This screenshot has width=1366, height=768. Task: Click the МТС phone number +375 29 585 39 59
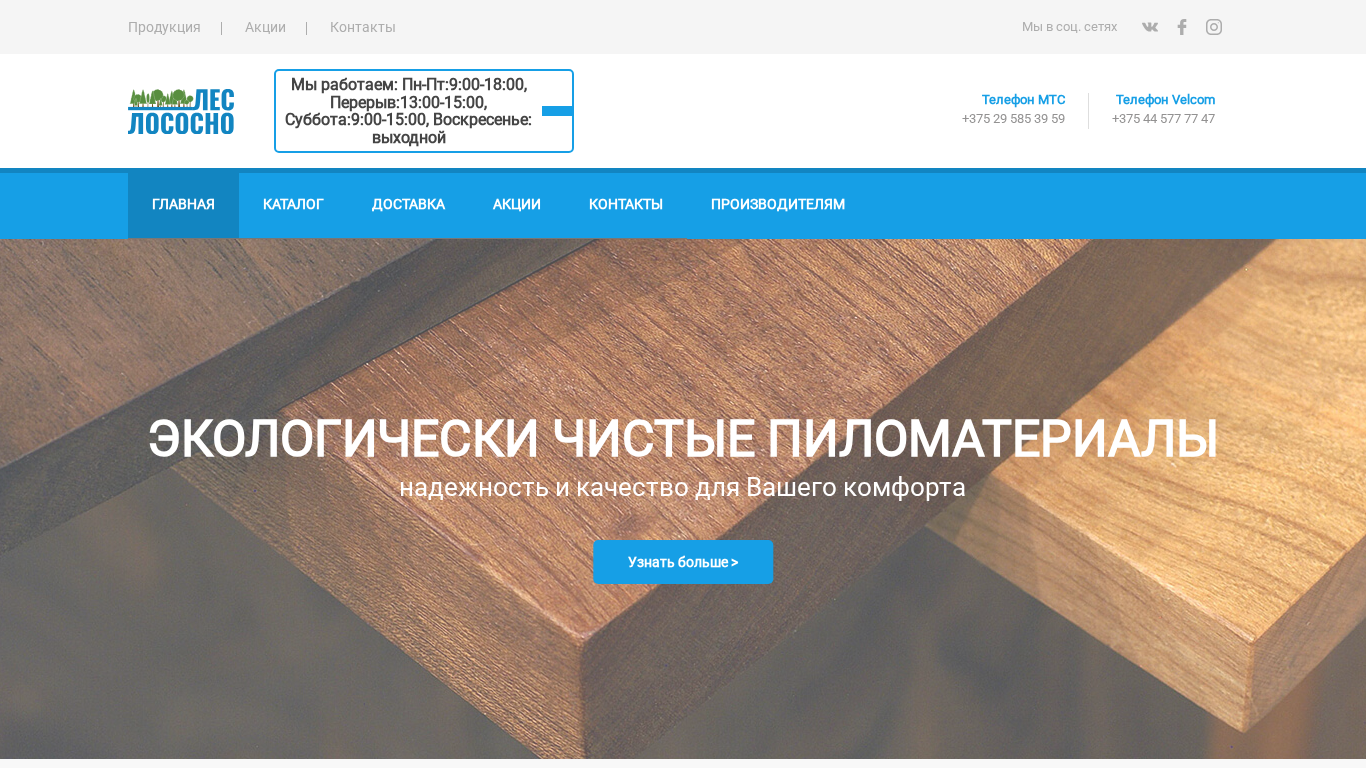pyautogui.click(x=1013, y=119)
